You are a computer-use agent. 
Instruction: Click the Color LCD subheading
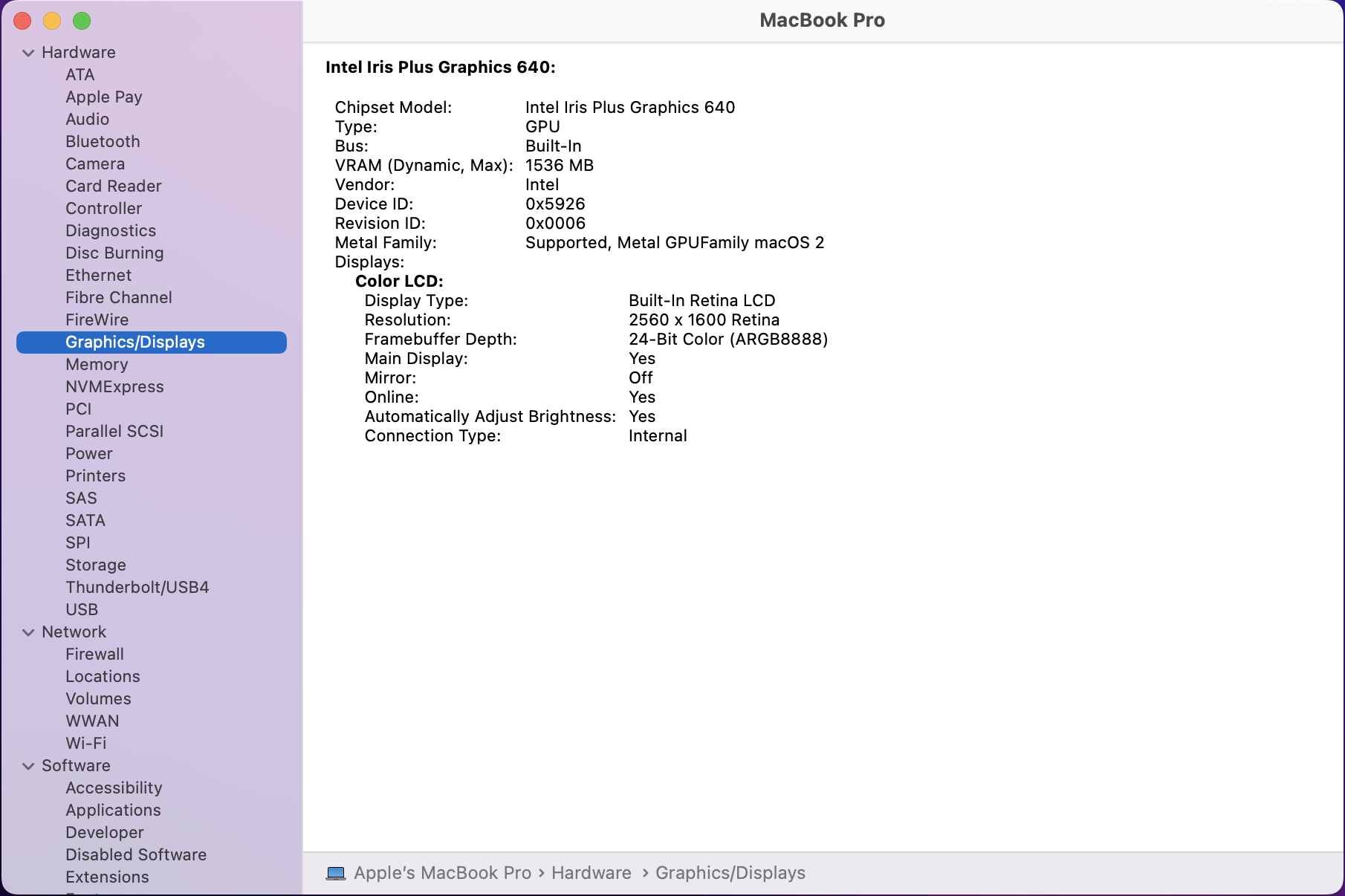(399, 282)
